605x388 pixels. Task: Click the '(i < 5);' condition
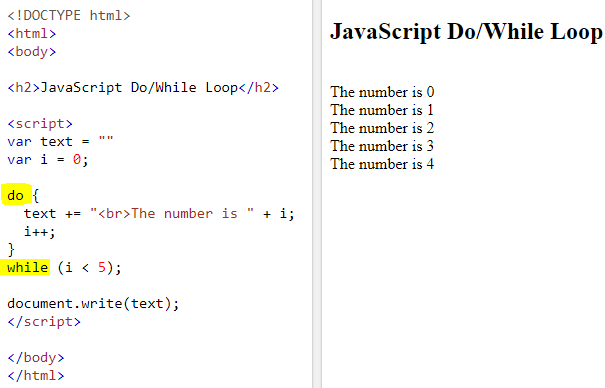89,268
